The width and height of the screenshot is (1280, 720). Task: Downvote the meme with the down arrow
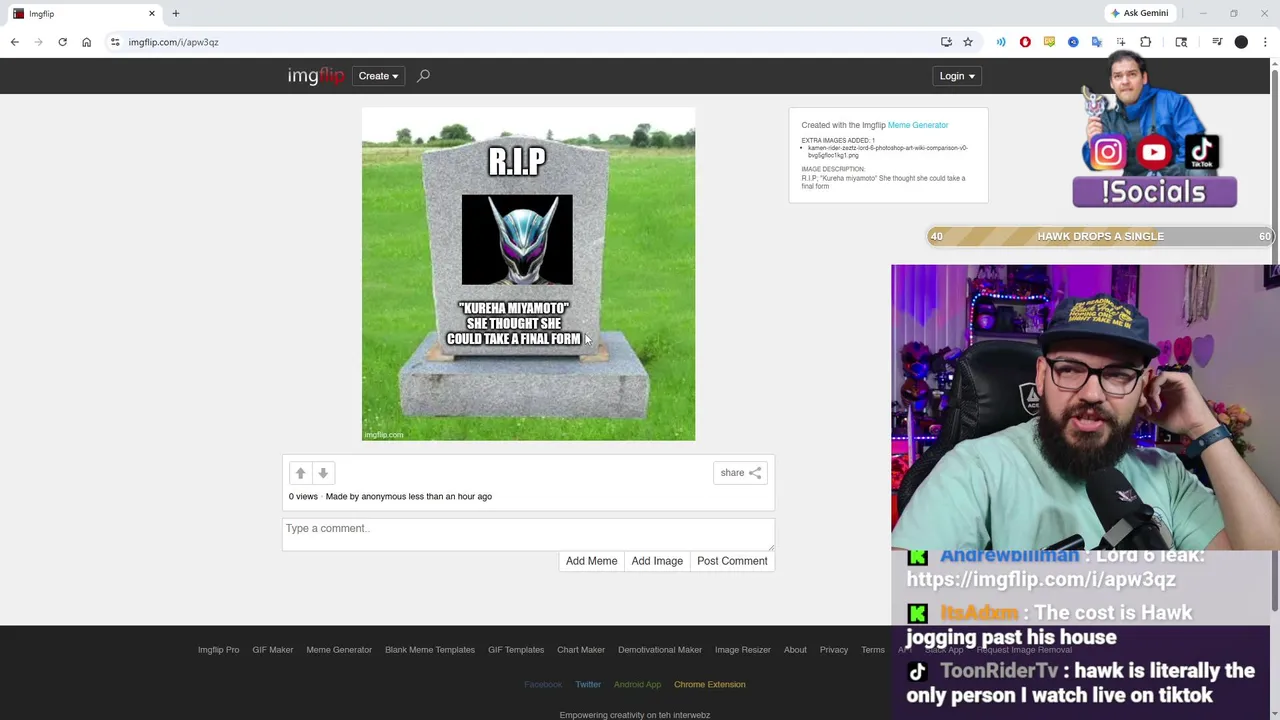point(323,473)
